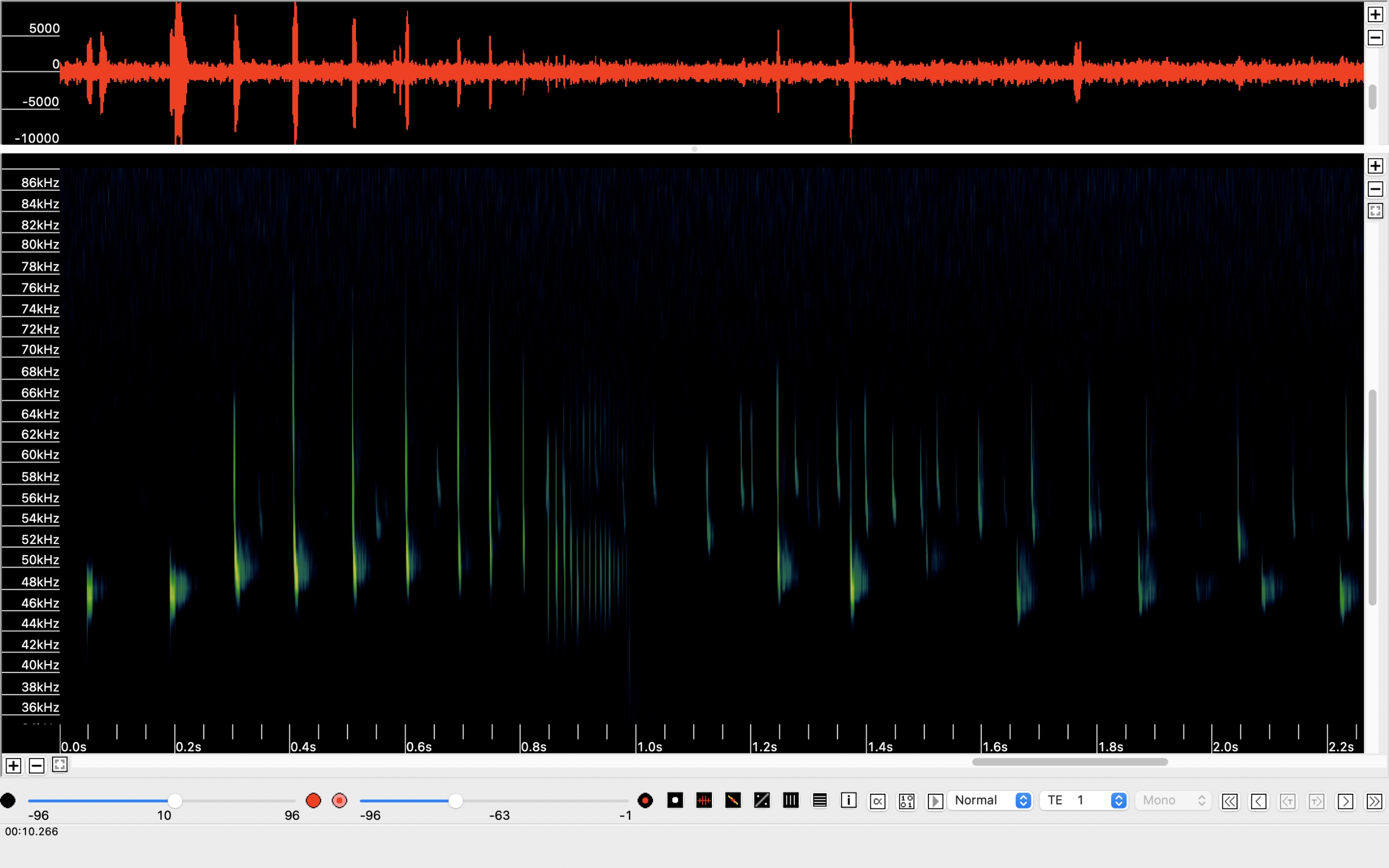Step forward with single right arrow

pyautogui.click(x=1345, y=801)
